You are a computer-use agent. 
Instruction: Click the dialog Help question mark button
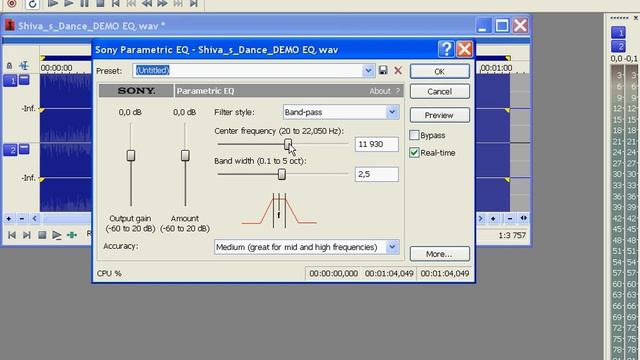click(x=446, y=49)
